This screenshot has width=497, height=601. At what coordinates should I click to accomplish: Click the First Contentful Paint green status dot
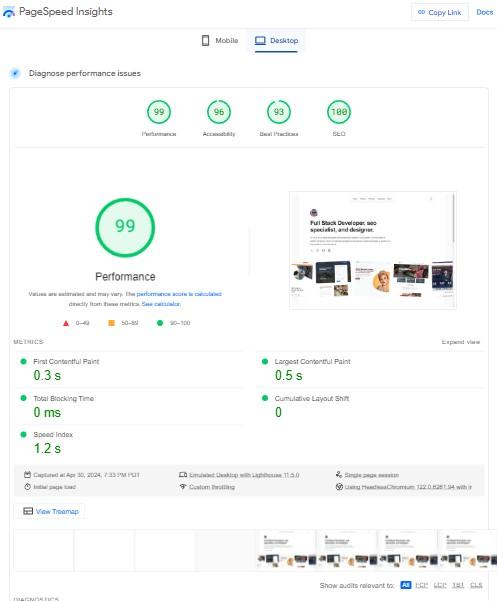[x=23, y=361]
